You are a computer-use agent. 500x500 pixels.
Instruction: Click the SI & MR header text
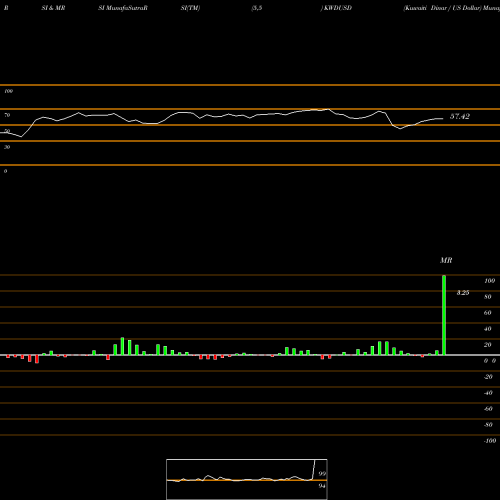tap(53, 8)
